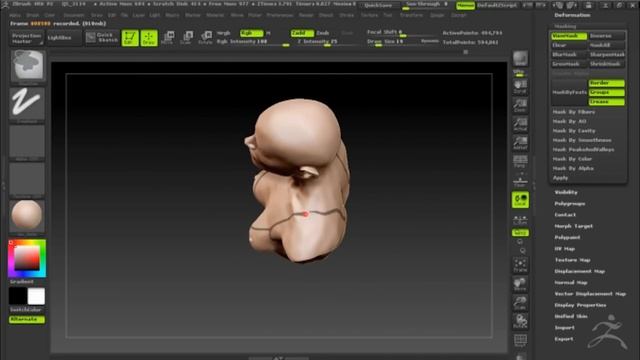Adjust the See-through slider

pos(427,5)
